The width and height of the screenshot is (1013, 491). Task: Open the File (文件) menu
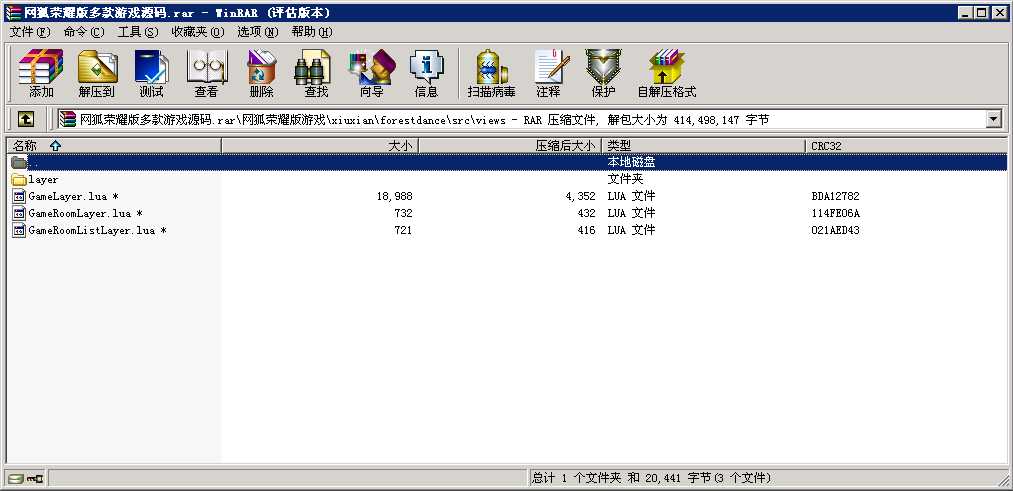pyautogui.click(x=30, y=32)
